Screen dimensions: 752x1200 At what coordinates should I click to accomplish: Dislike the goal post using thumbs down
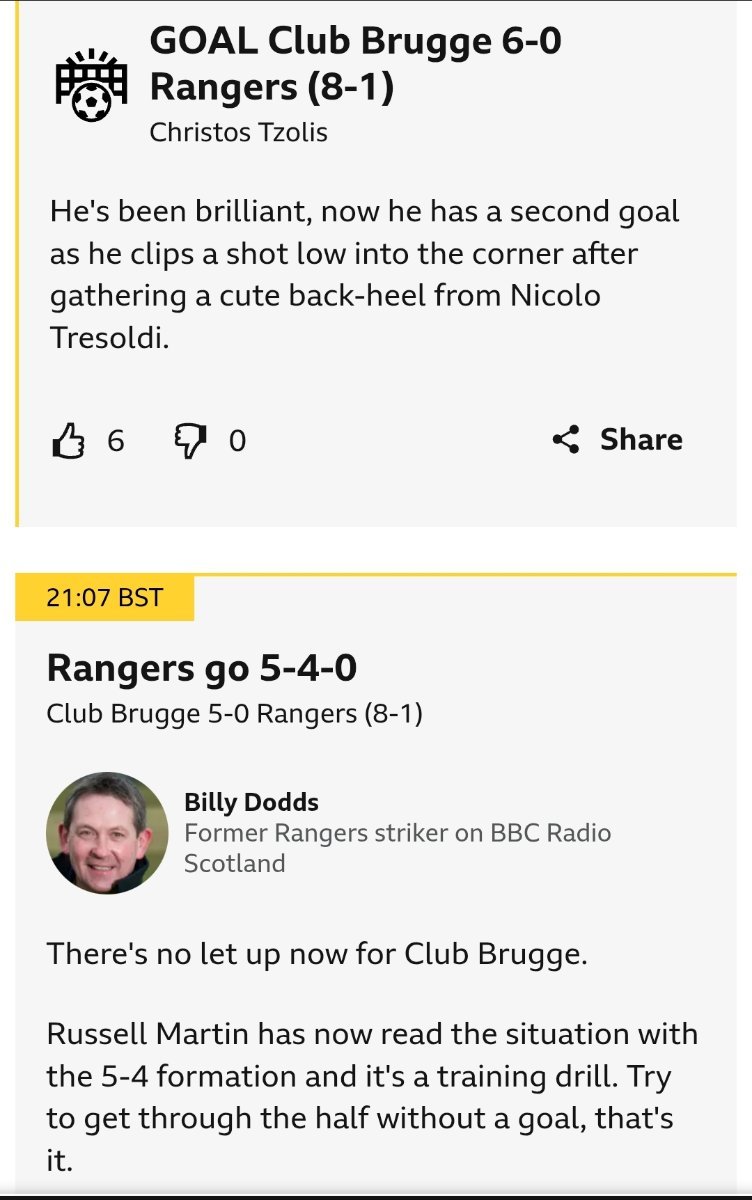tap(191, 440)
